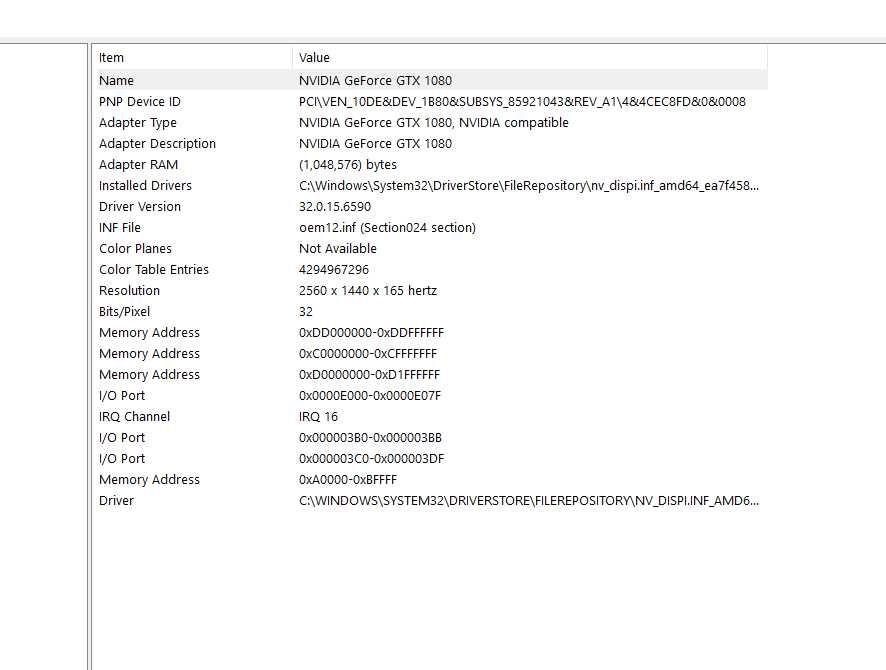Click the Item column header

click(194, 58)
